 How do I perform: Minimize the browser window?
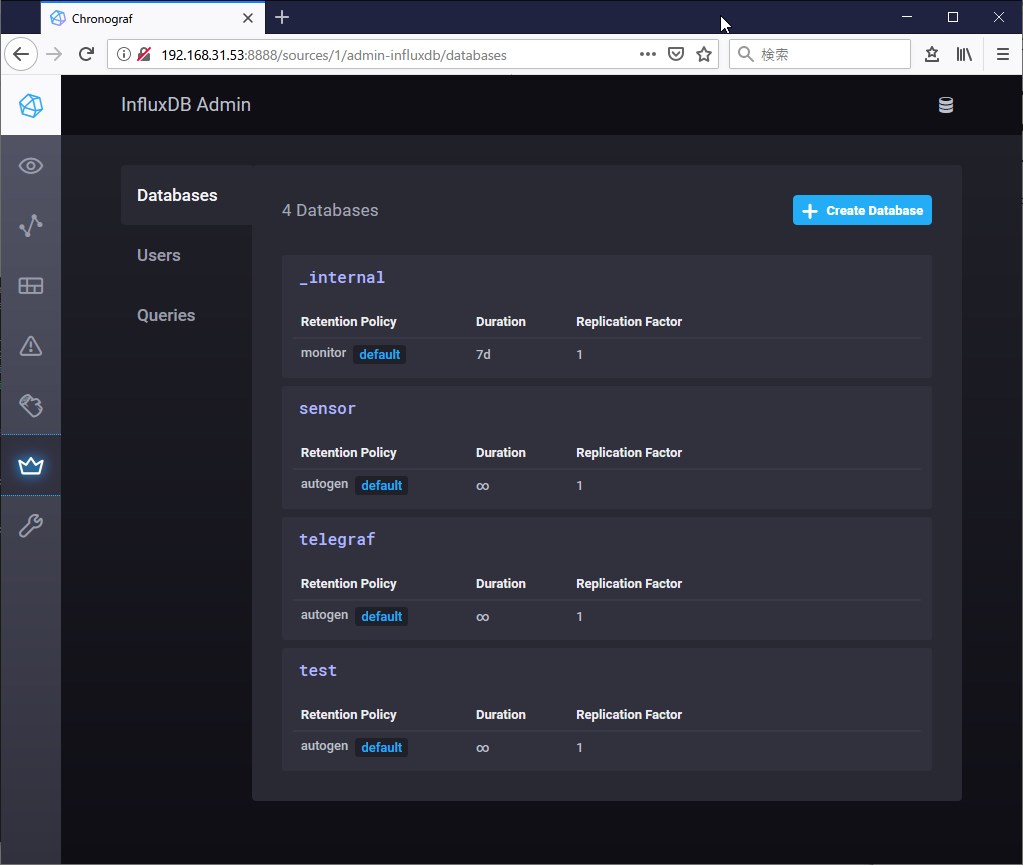tap(907, 17)
